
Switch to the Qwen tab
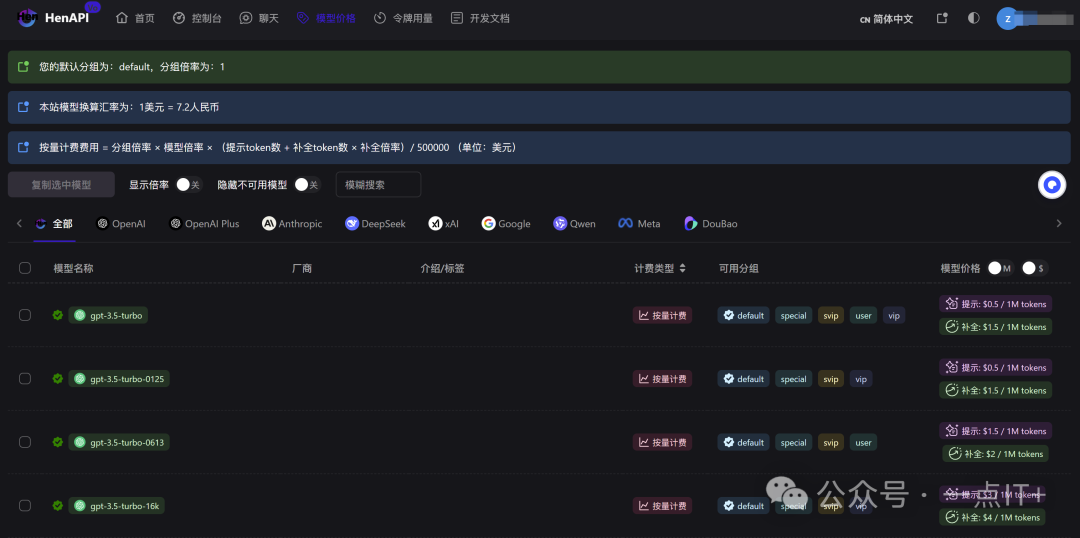click(x=574, y=223)
